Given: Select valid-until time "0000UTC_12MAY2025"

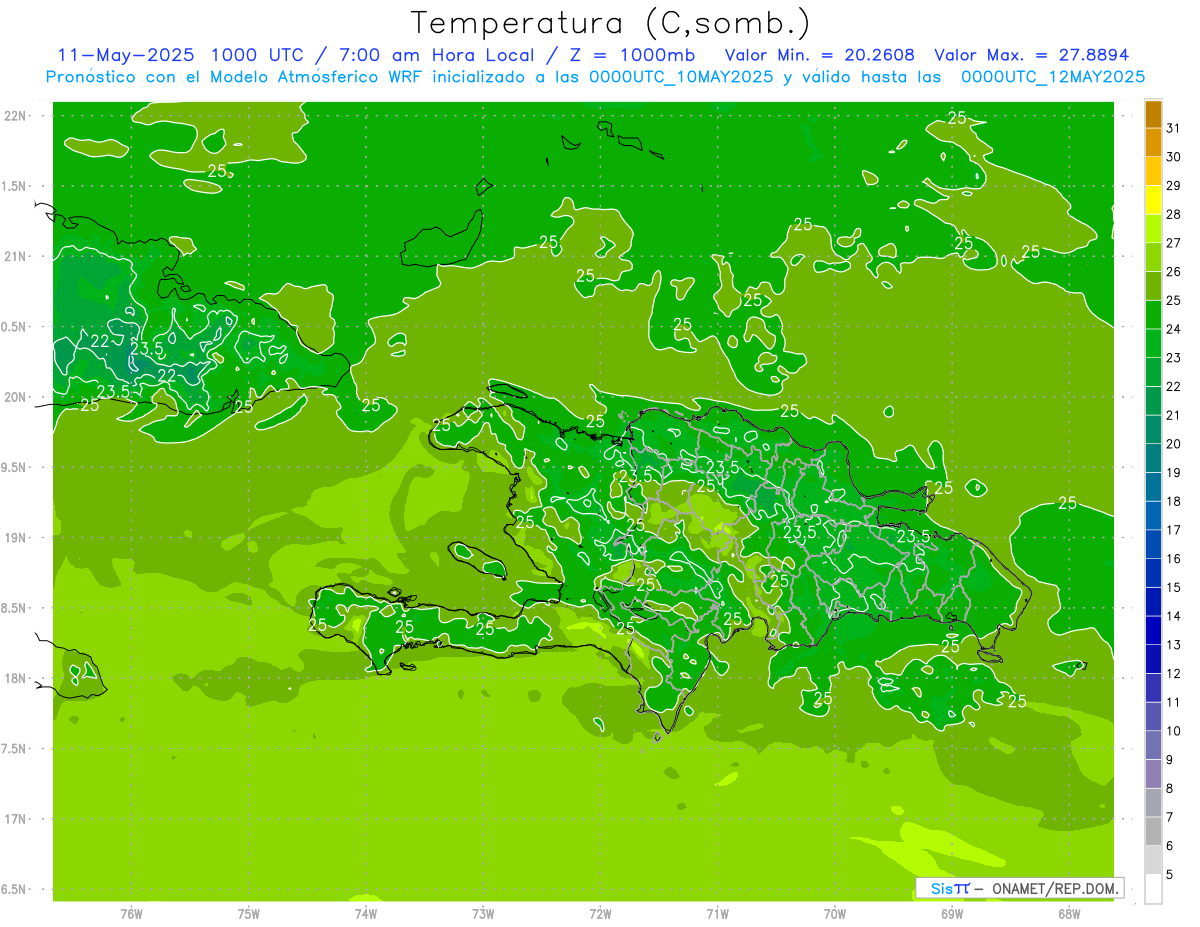Looking at the screenshot, I should (x=1053, y=76).
